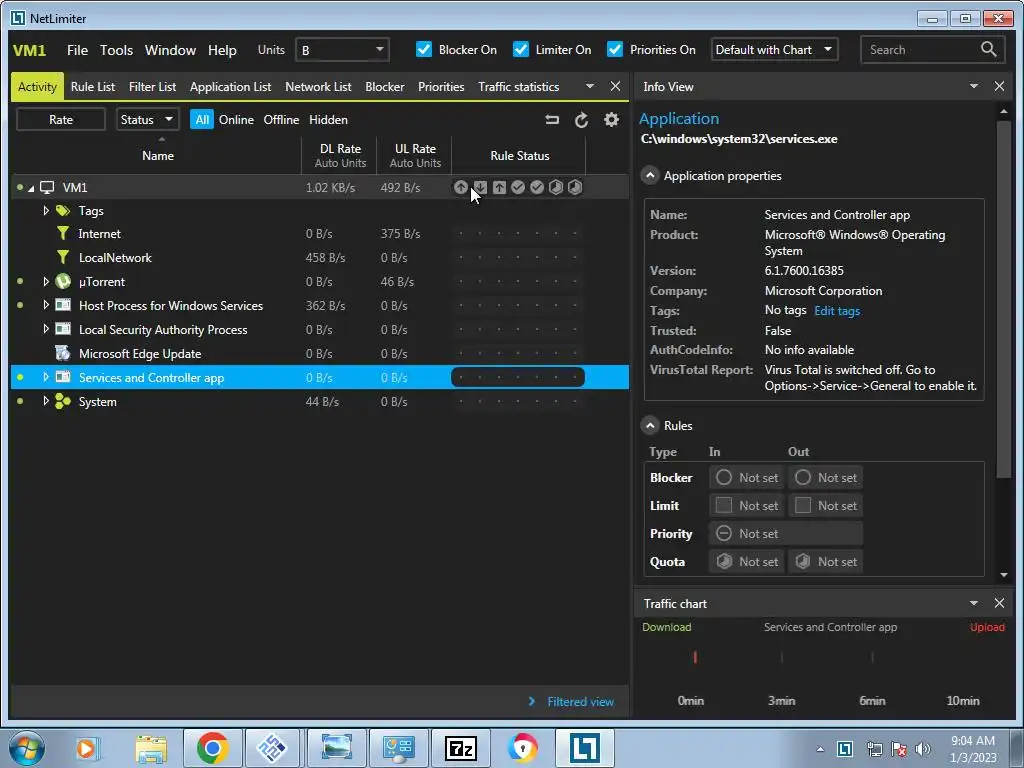Open the Windows Start menu
This screenshot has height=768, width=1024.
[27, 748]
